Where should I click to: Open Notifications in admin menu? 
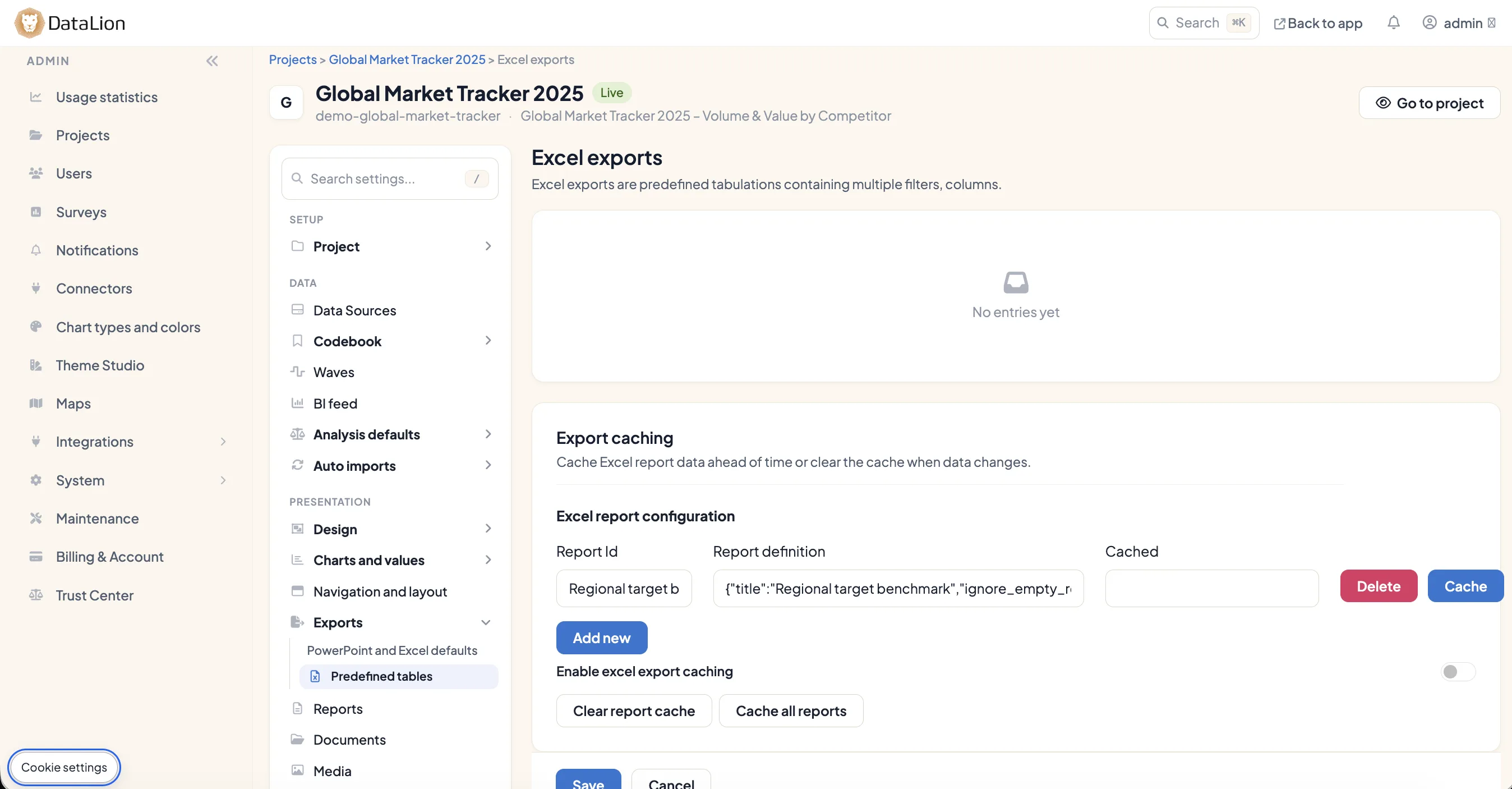(97, 250)
